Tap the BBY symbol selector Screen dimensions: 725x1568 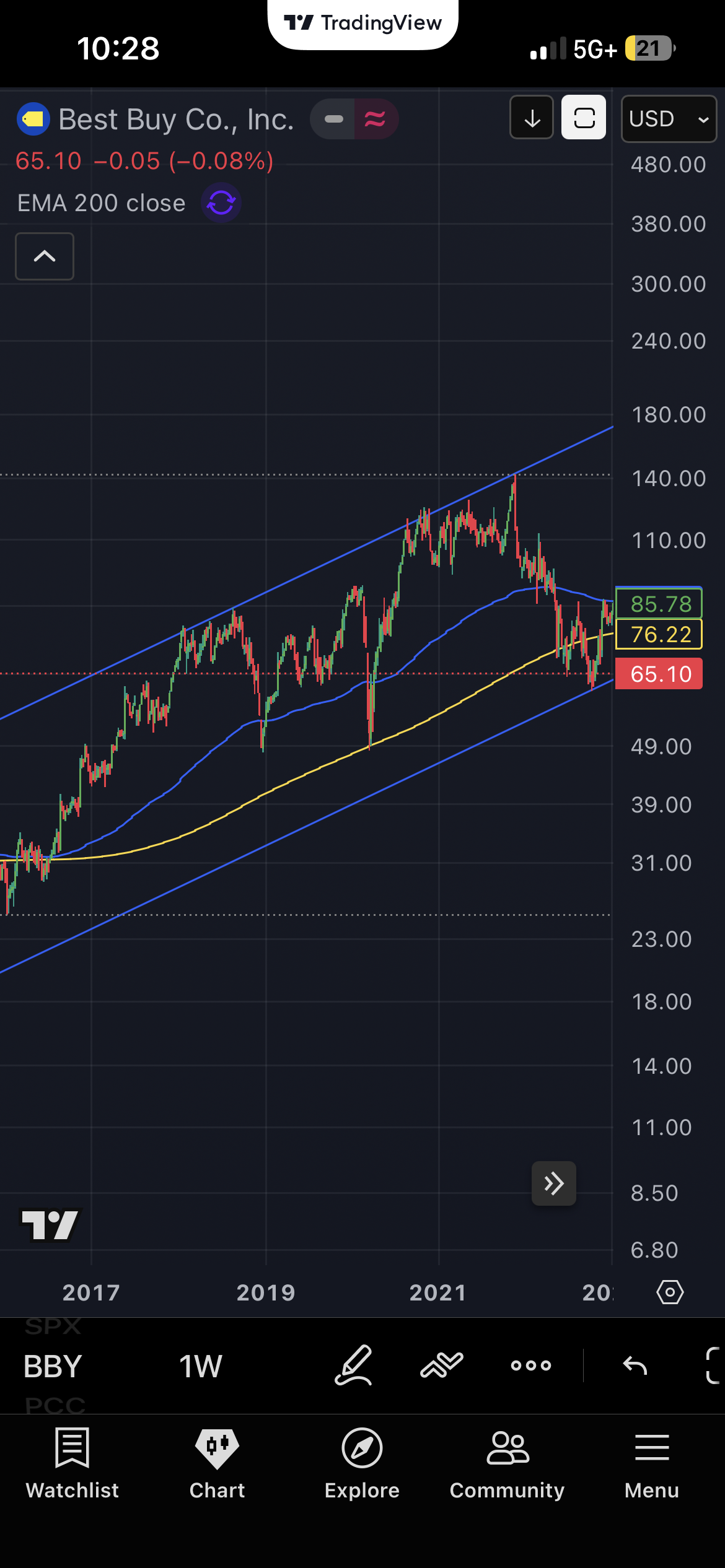(53, 1366)
